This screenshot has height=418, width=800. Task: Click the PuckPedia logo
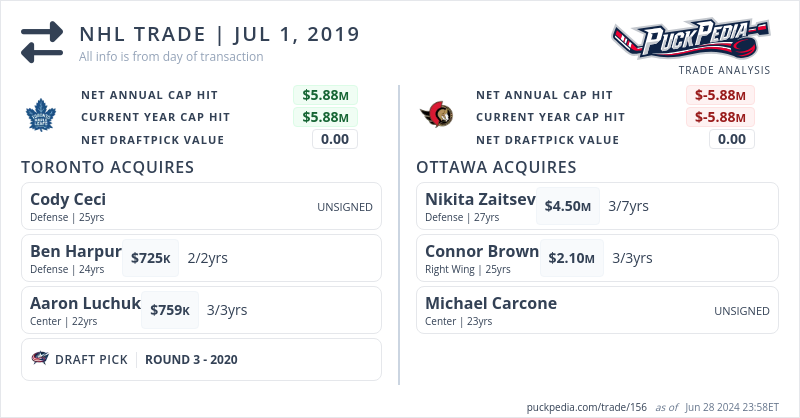tap(693, 40)
